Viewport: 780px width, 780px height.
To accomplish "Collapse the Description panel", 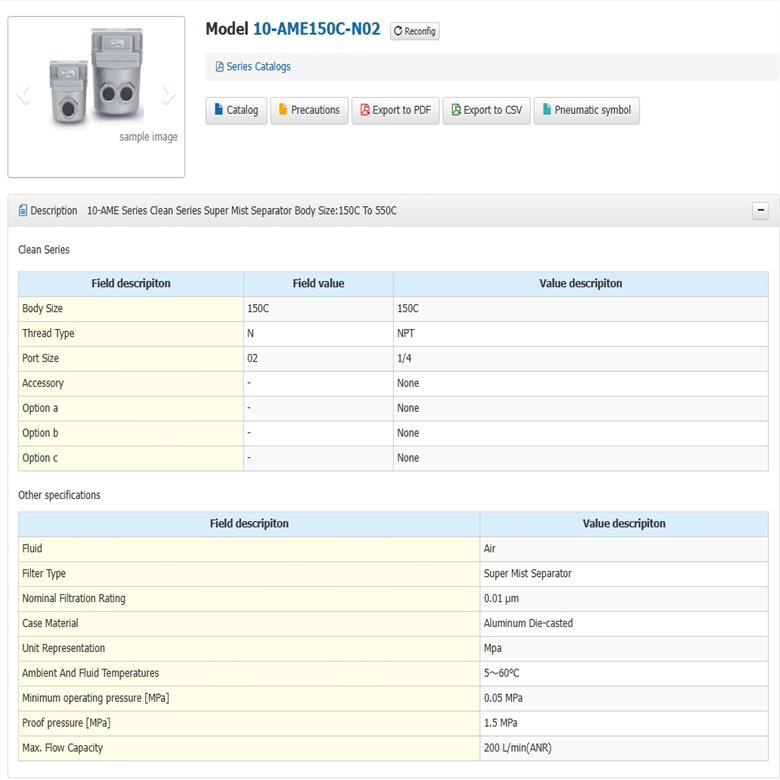I will (x=760, y=210).
